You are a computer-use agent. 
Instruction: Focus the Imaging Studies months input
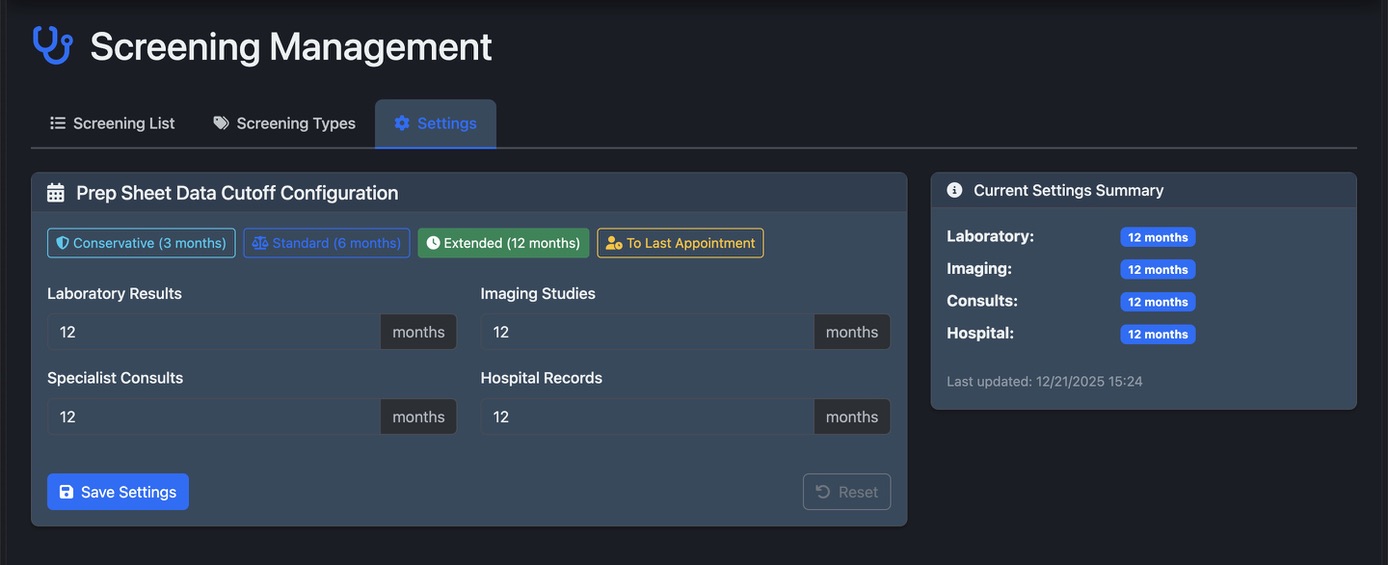pos(647,332)
